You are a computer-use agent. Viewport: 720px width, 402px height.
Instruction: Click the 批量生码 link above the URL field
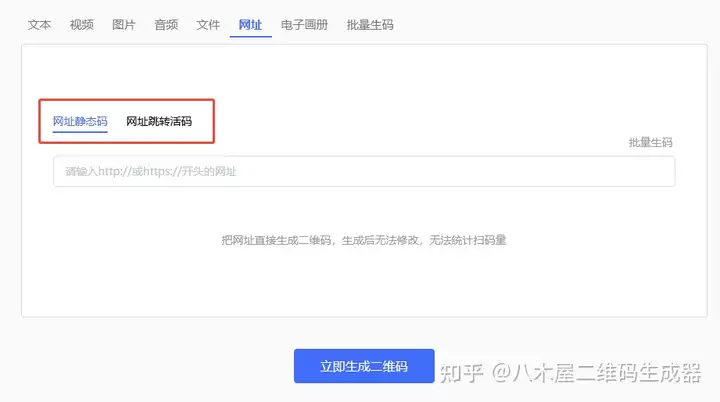(x=650, y=142)
